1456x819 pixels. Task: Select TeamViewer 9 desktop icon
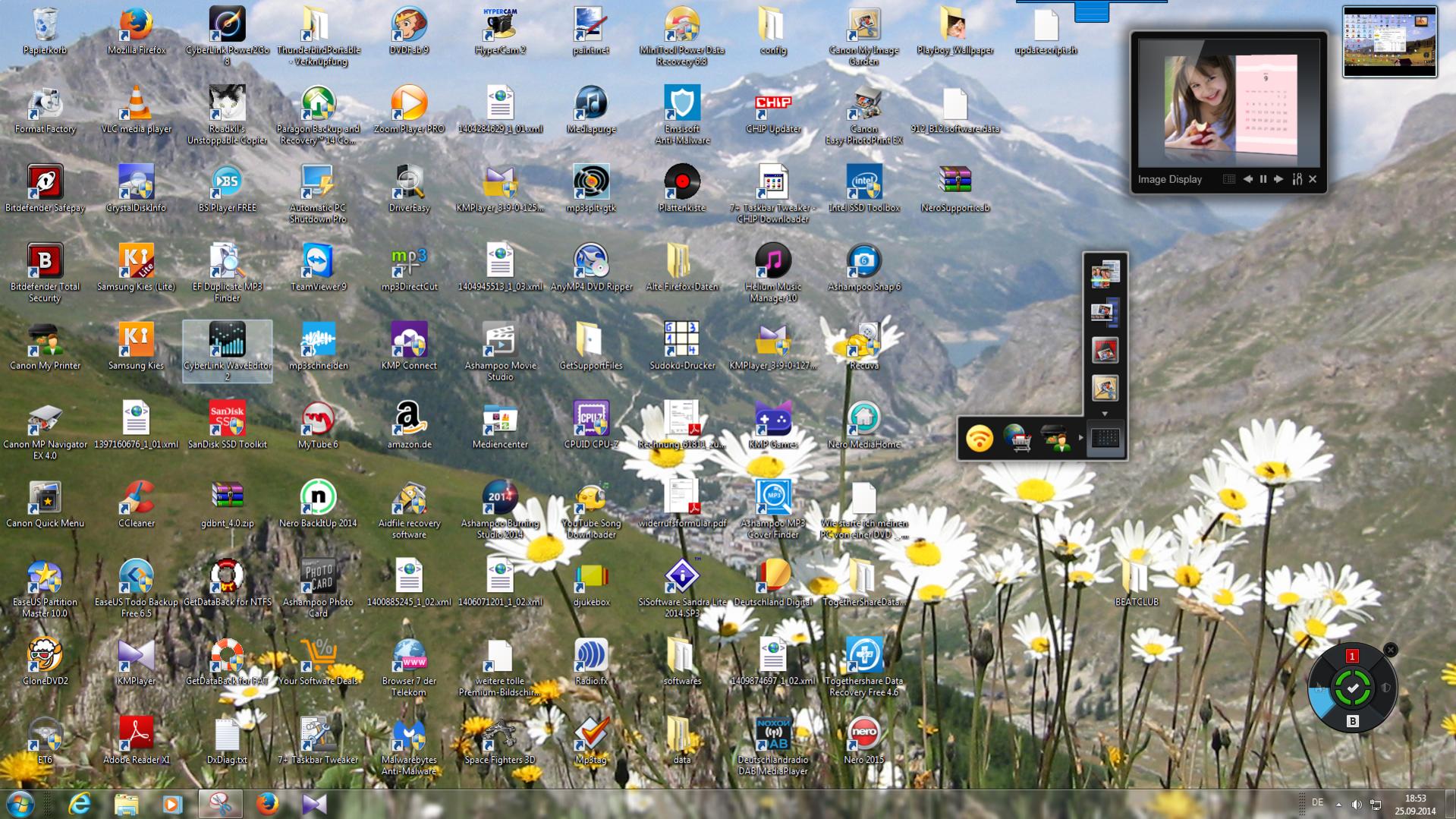(318, 268)
